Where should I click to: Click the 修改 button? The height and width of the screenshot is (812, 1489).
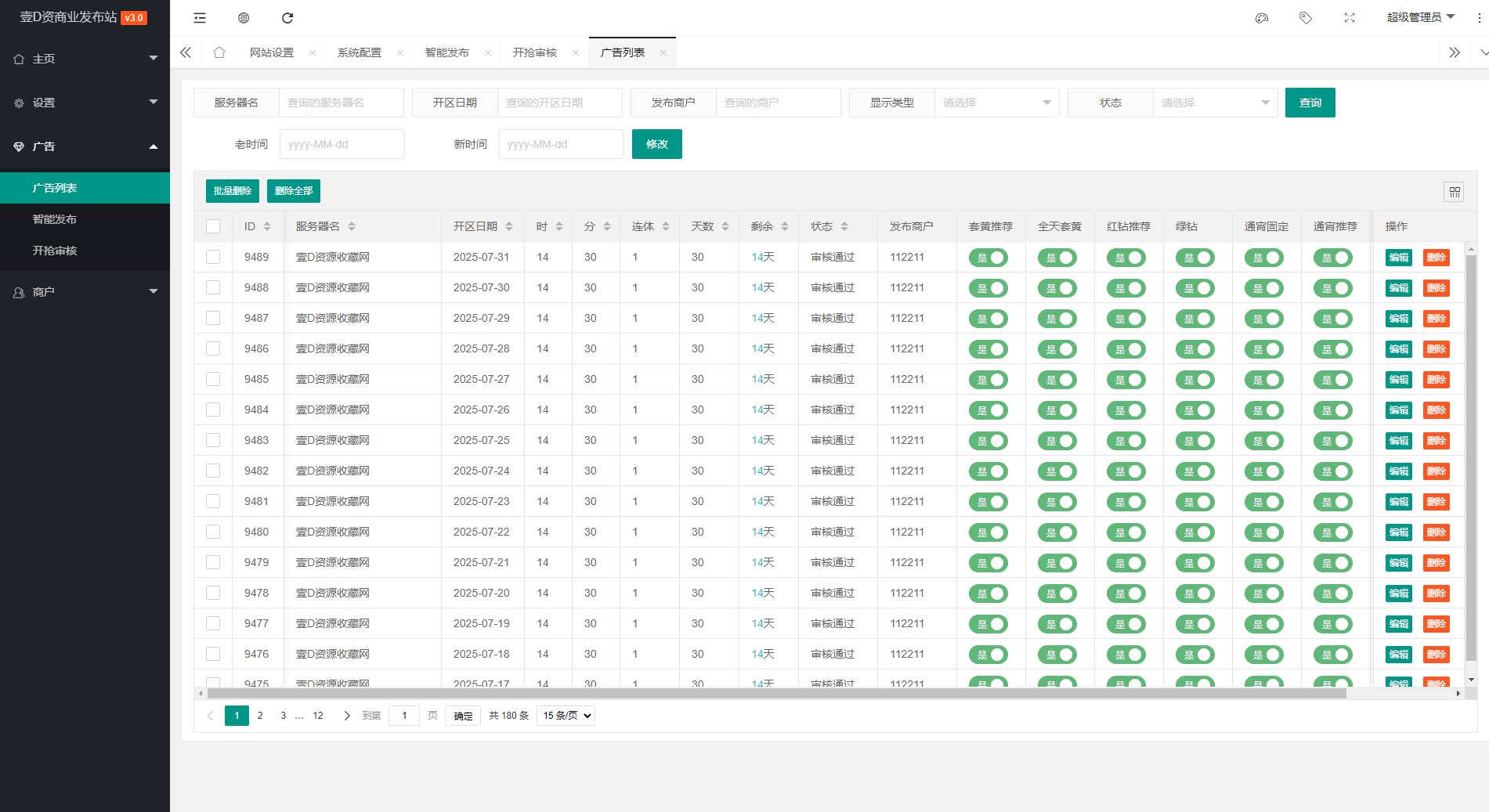click(657, 144)
